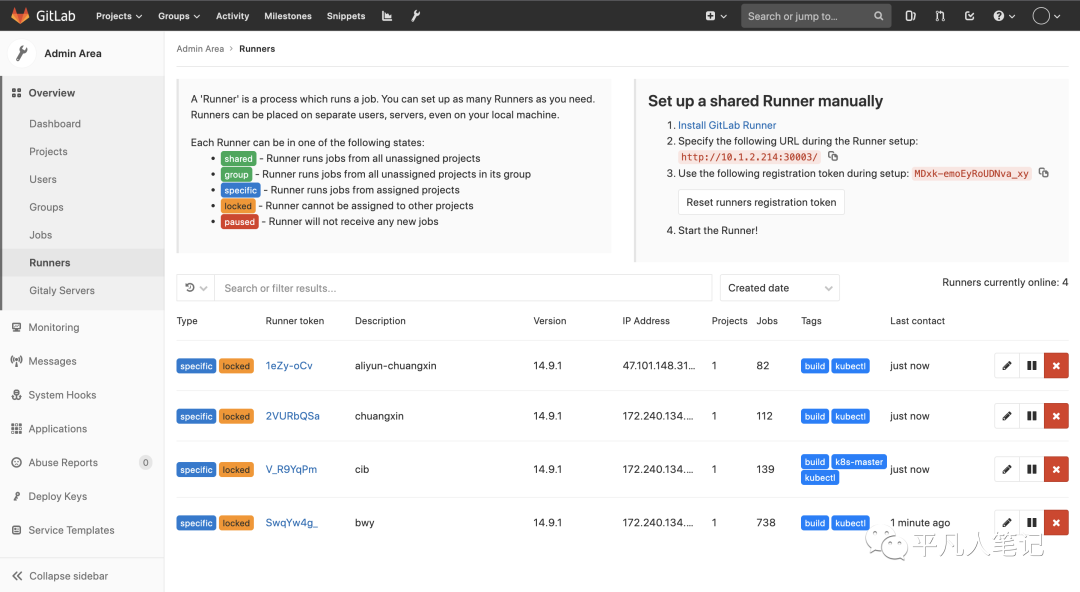
Task: Open Users in the sidebar
Action: pyautogui.click(x=43, y=179)
